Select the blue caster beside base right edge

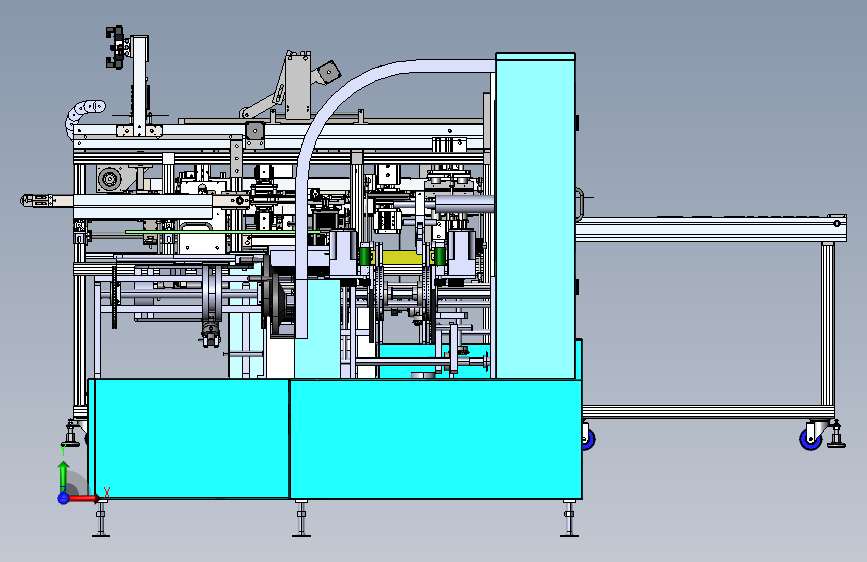click(x=588, y=439)
